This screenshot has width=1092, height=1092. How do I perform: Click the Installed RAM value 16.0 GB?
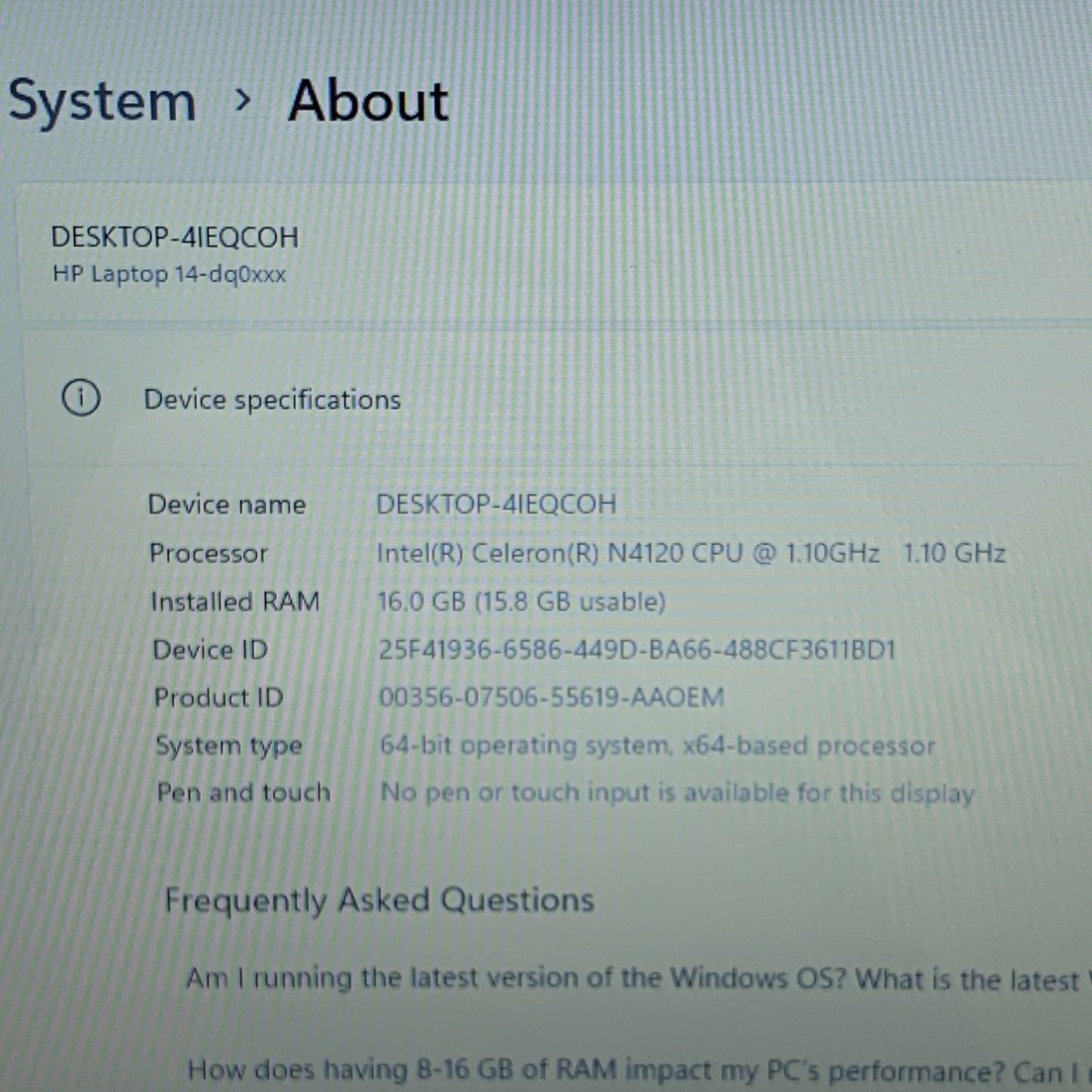(521, 602)
